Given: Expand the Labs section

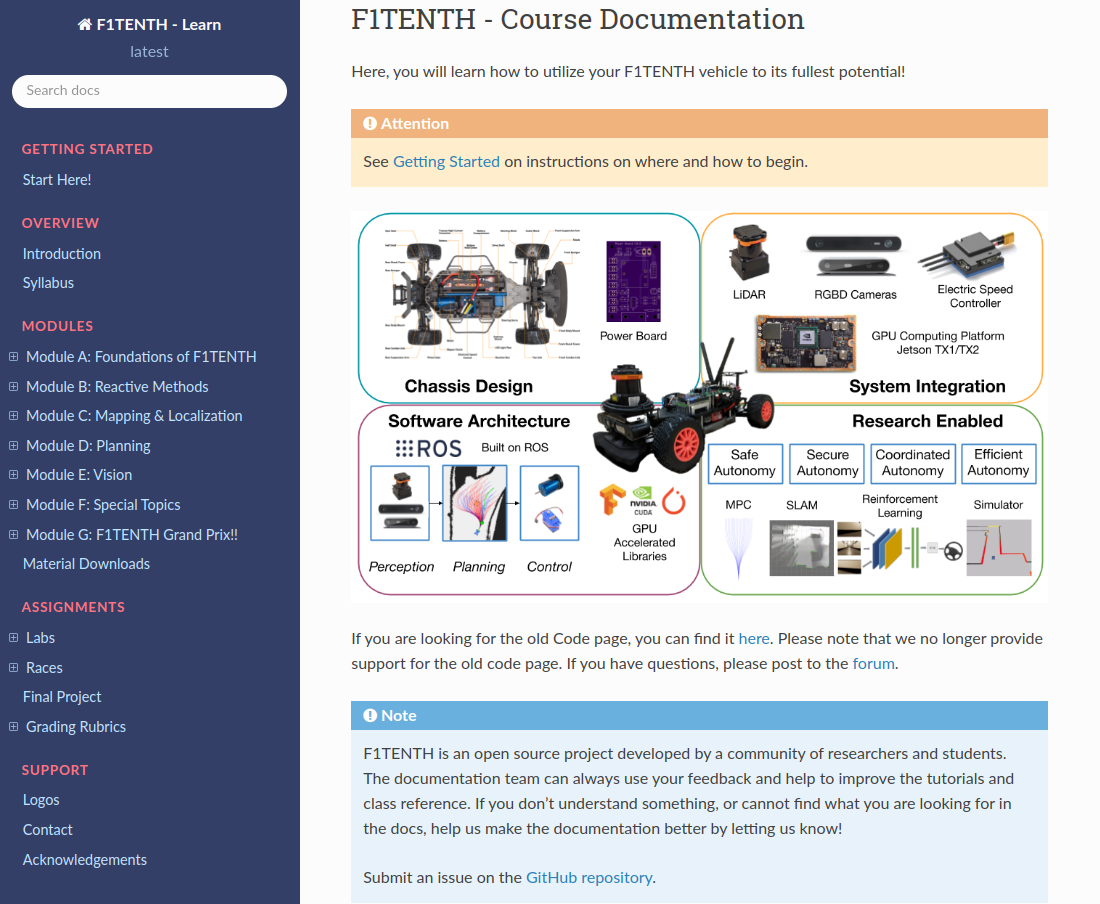Looking at the screenshot, I should (13, 637).
